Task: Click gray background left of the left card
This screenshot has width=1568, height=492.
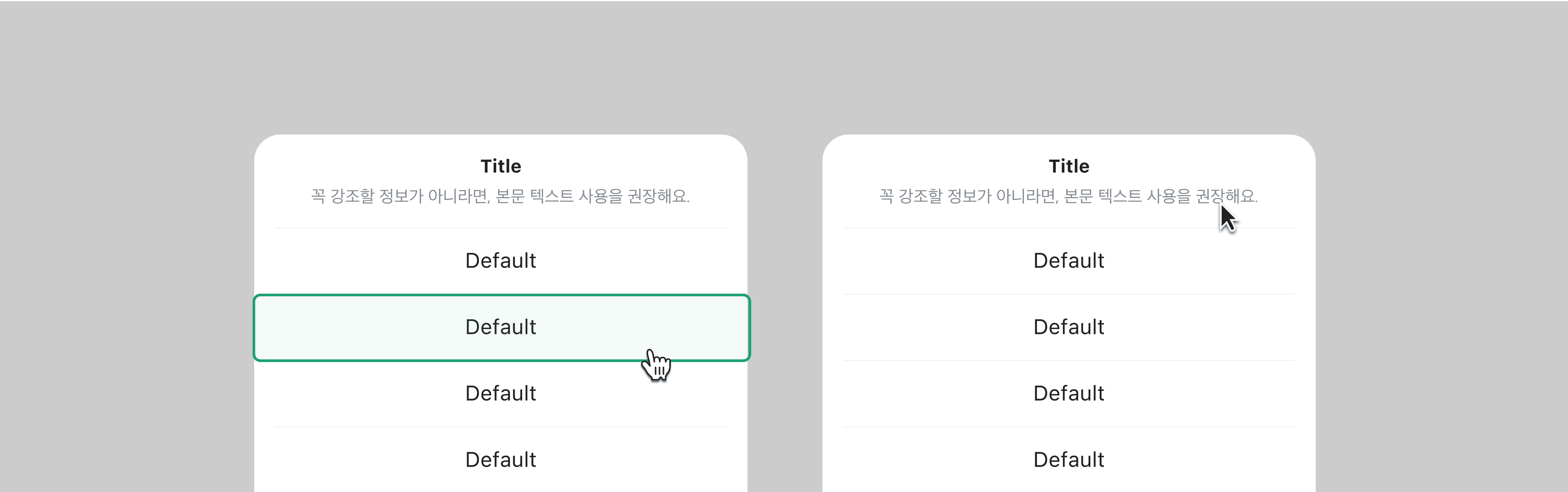Action: (122, 304)
